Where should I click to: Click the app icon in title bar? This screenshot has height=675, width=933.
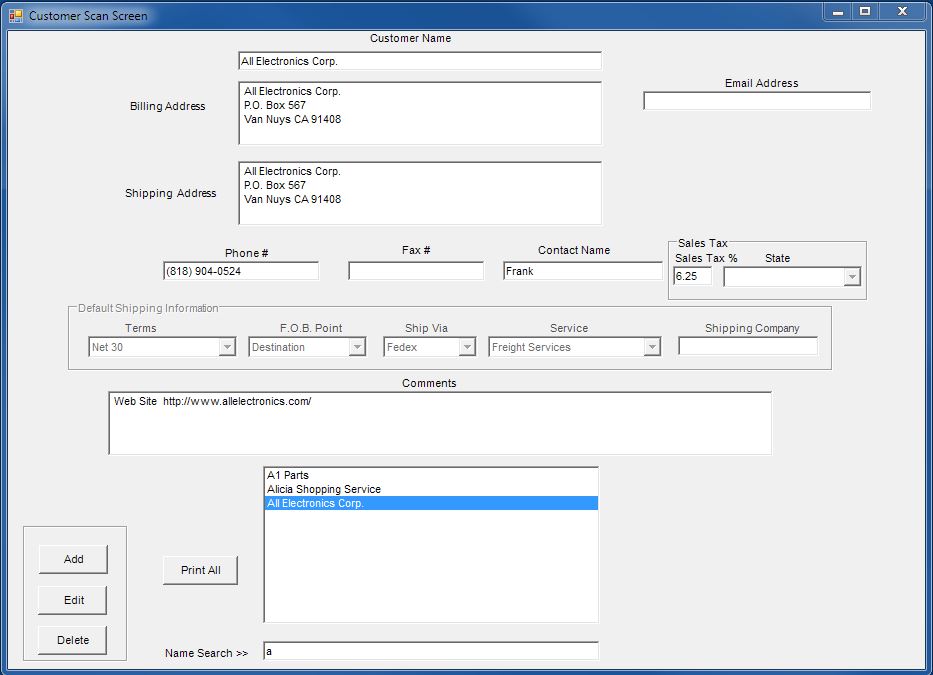[x=15, y=15]
